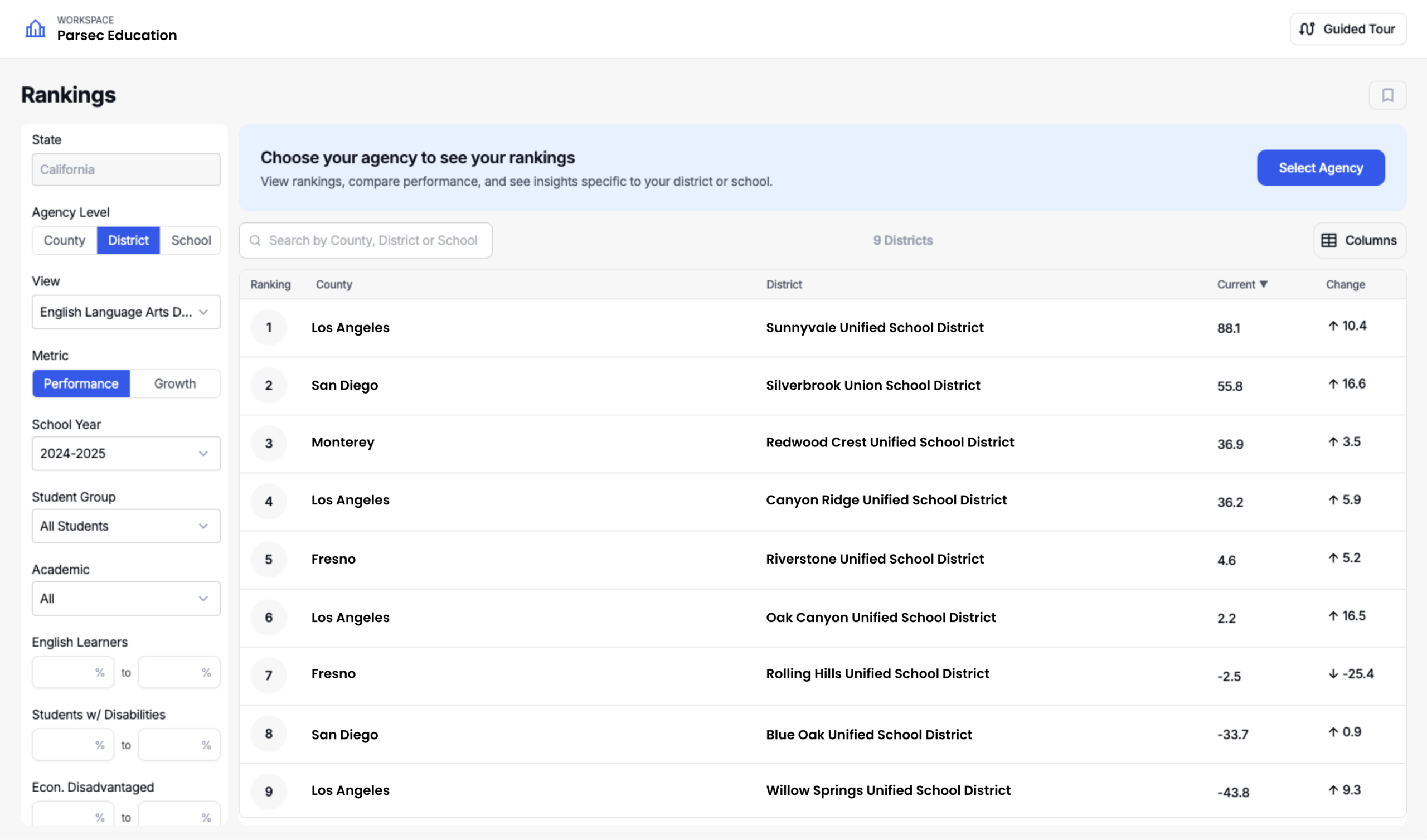The image size is (1427, 840).
Task: Click the English Learners maximum percent field
Action: point(179,672)
